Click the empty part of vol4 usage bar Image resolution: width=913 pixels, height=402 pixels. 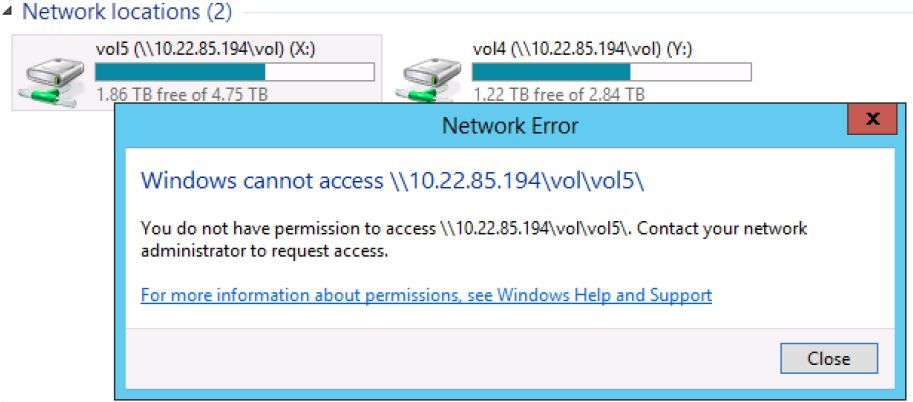(x=690, y=72)
